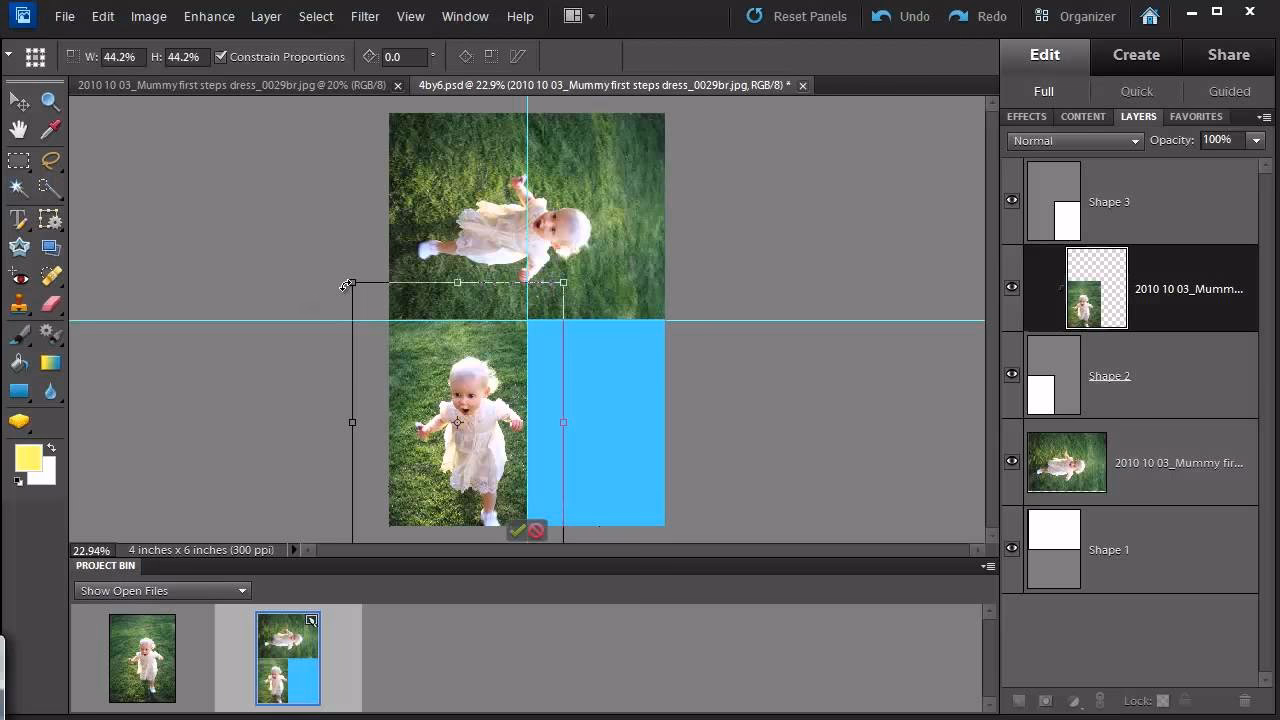This screenshot has width=1280, height=720.
Task: Commit the transform with the green checkmark
Action: (x=518, y=530)
